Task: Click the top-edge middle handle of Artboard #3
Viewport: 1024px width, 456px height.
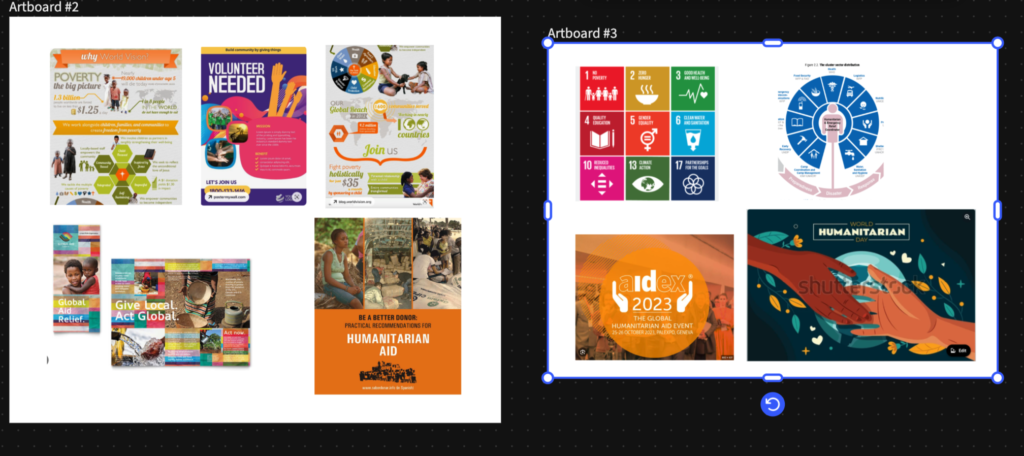Action: coord(772,42)
